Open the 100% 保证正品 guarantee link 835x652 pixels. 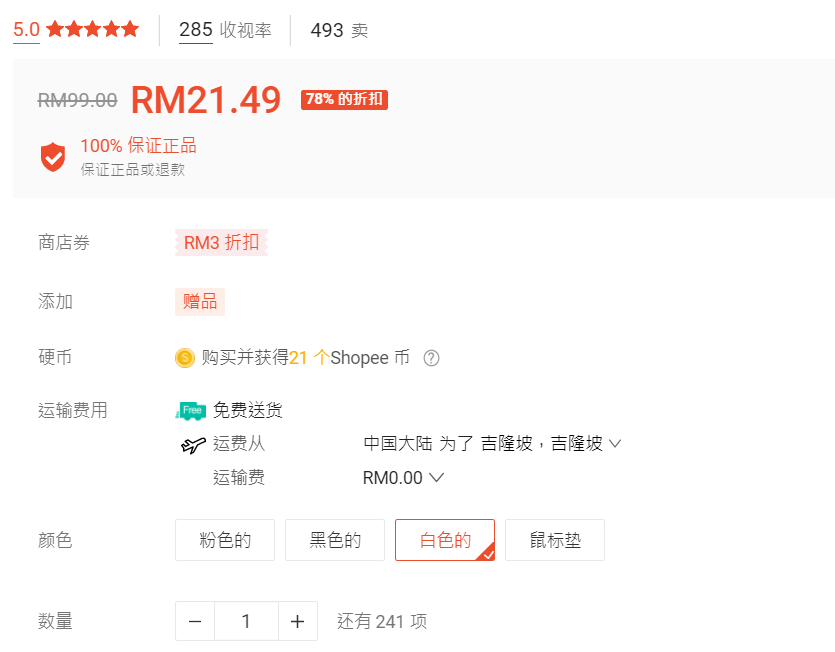tap(138, 145)
